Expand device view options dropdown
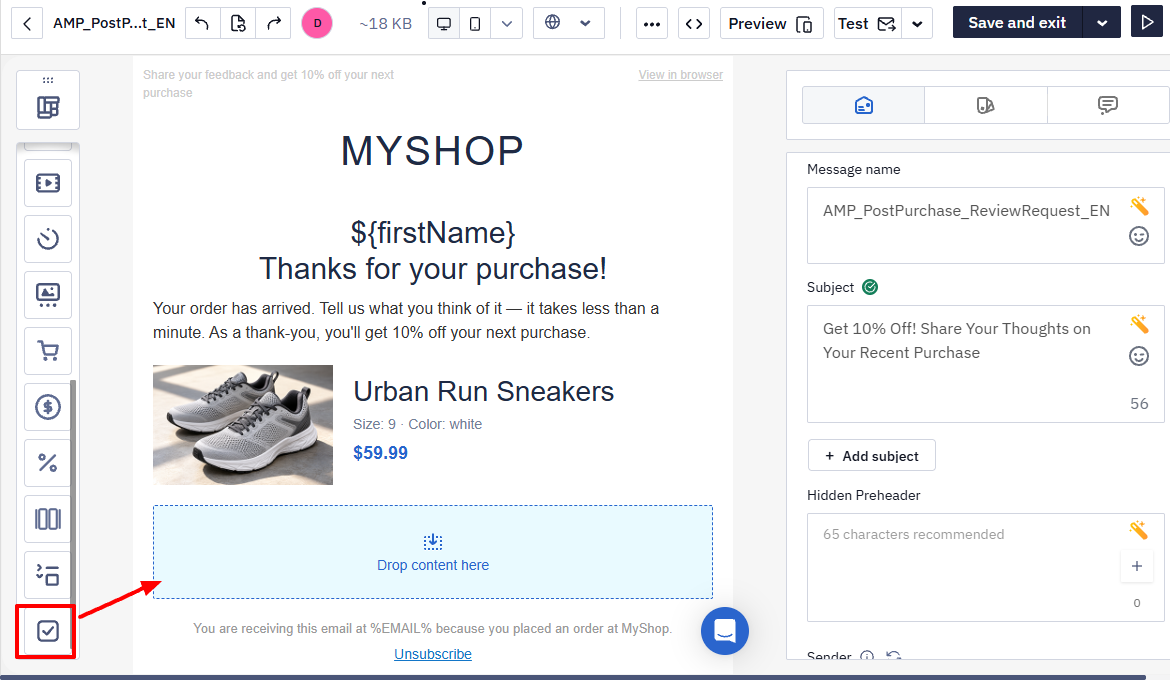 coord(507,24)
